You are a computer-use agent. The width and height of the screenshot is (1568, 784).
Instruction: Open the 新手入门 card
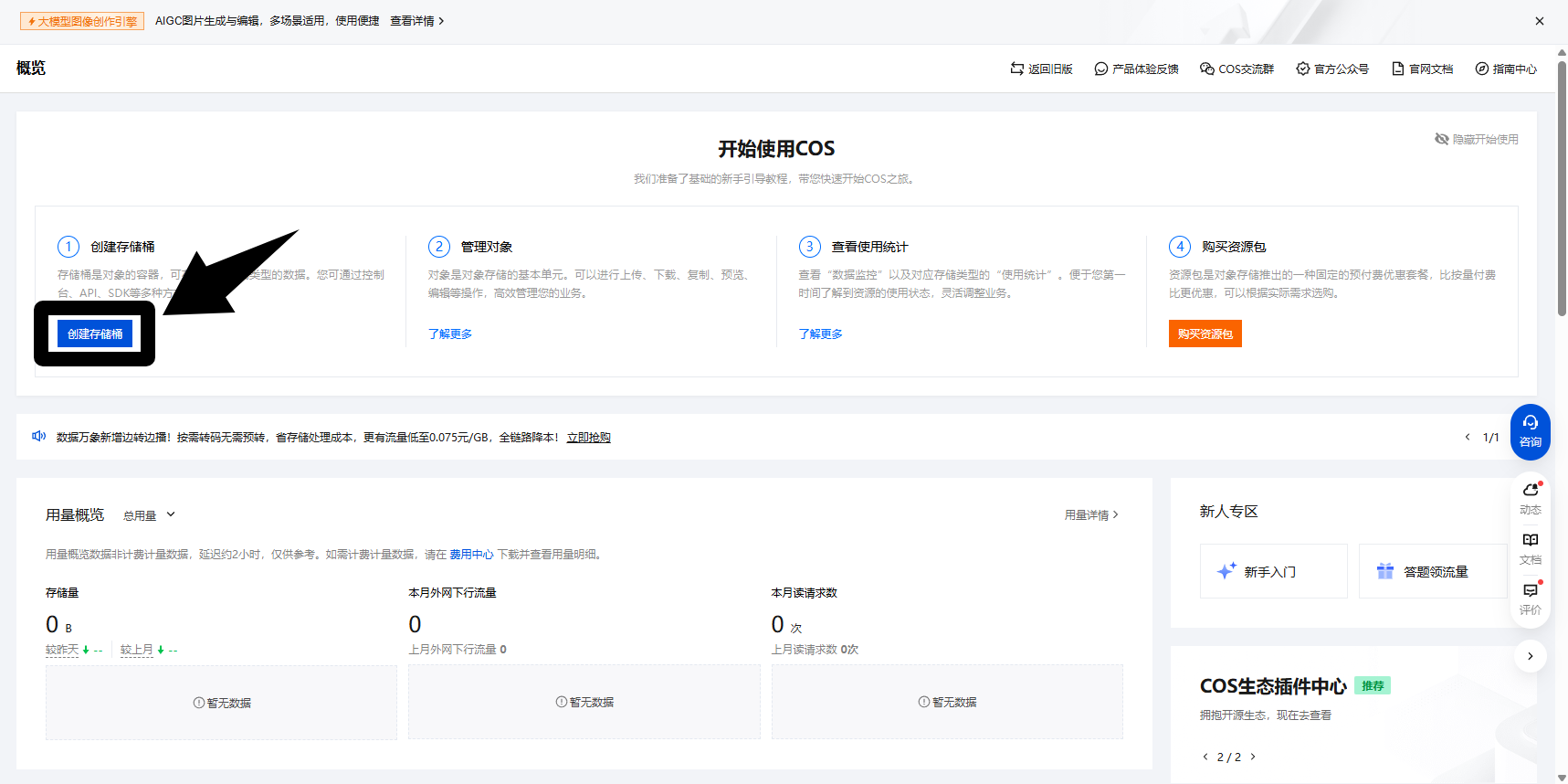point(1274,571)
